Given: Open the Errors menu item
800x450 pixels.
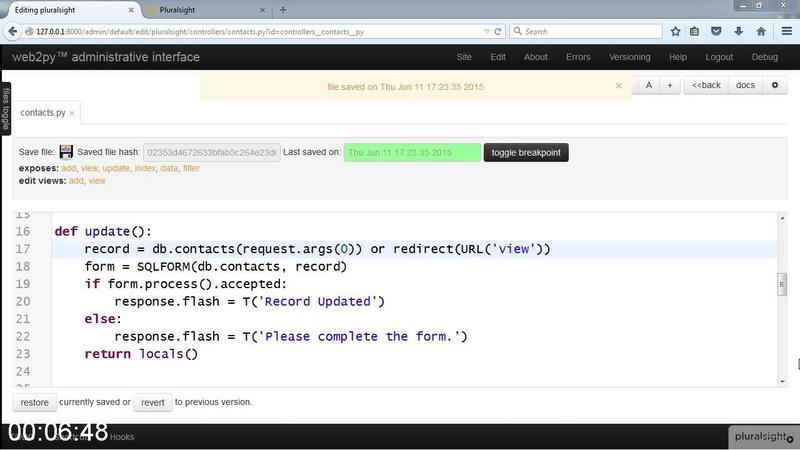Looking at the screenshot, I should click(x=578, y=57).
